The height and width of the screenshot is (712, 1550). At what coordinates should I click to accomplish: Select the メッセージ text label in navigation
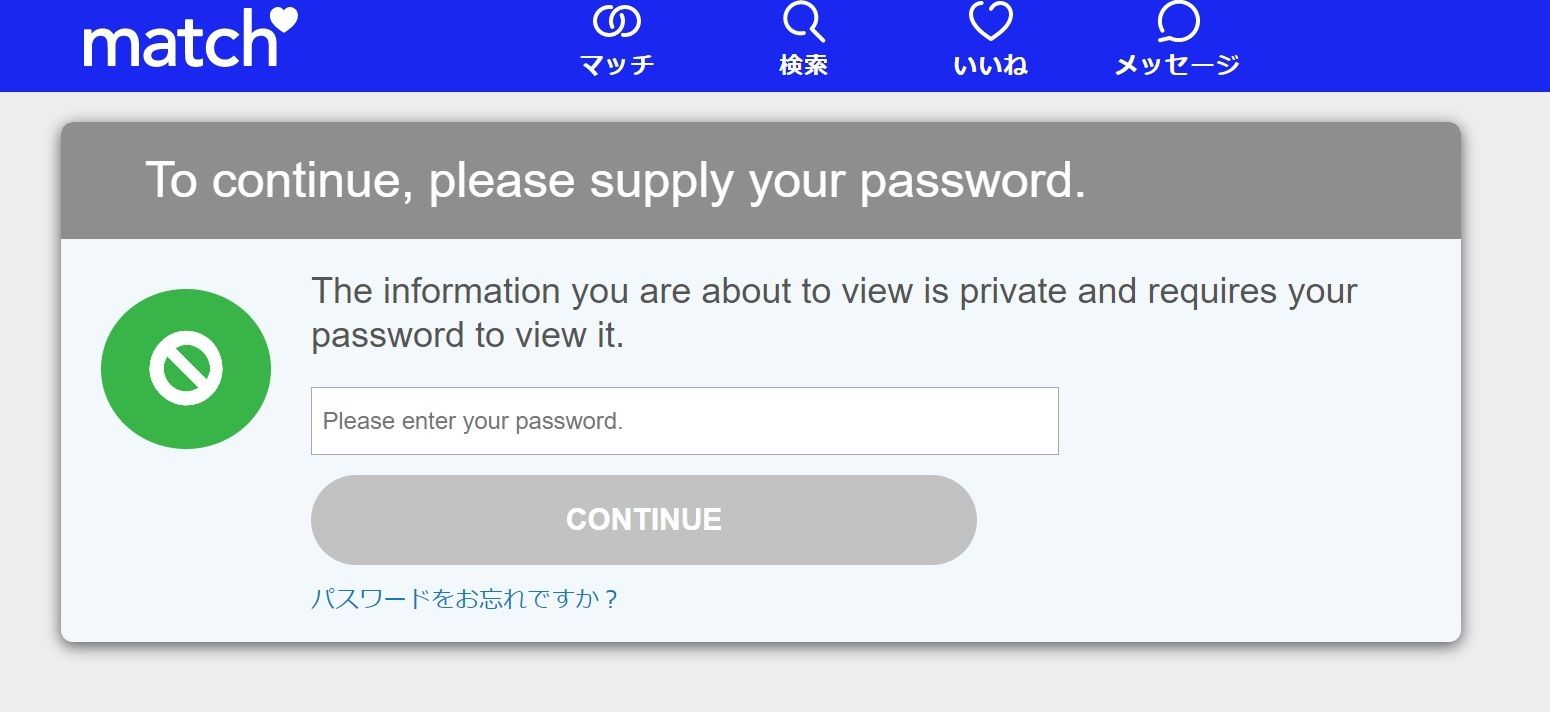click(x=1178, y=65)
